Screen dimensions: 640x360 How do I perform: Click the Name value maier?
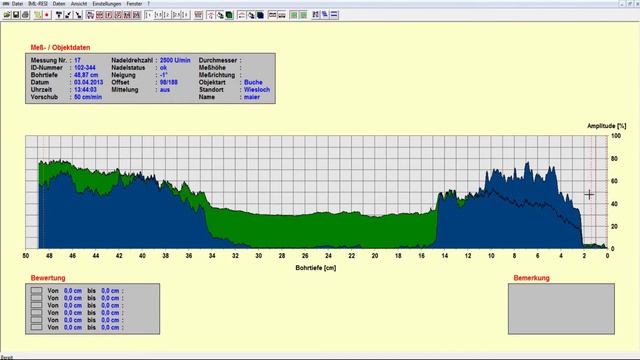[252, 97]
